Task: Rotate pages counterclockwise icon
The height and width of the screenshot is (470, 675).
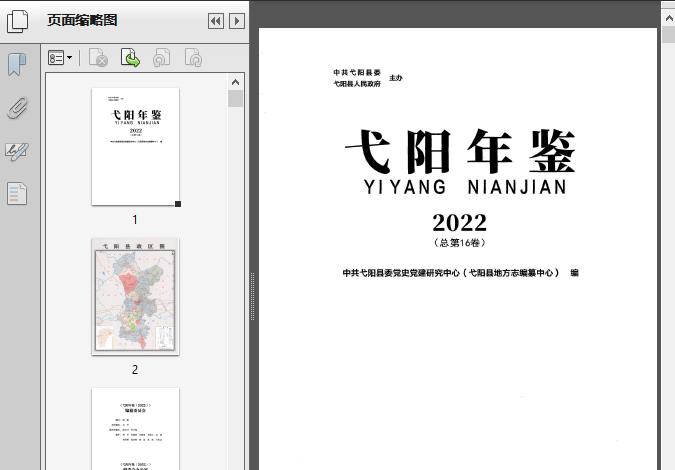Action: [161, 58]
